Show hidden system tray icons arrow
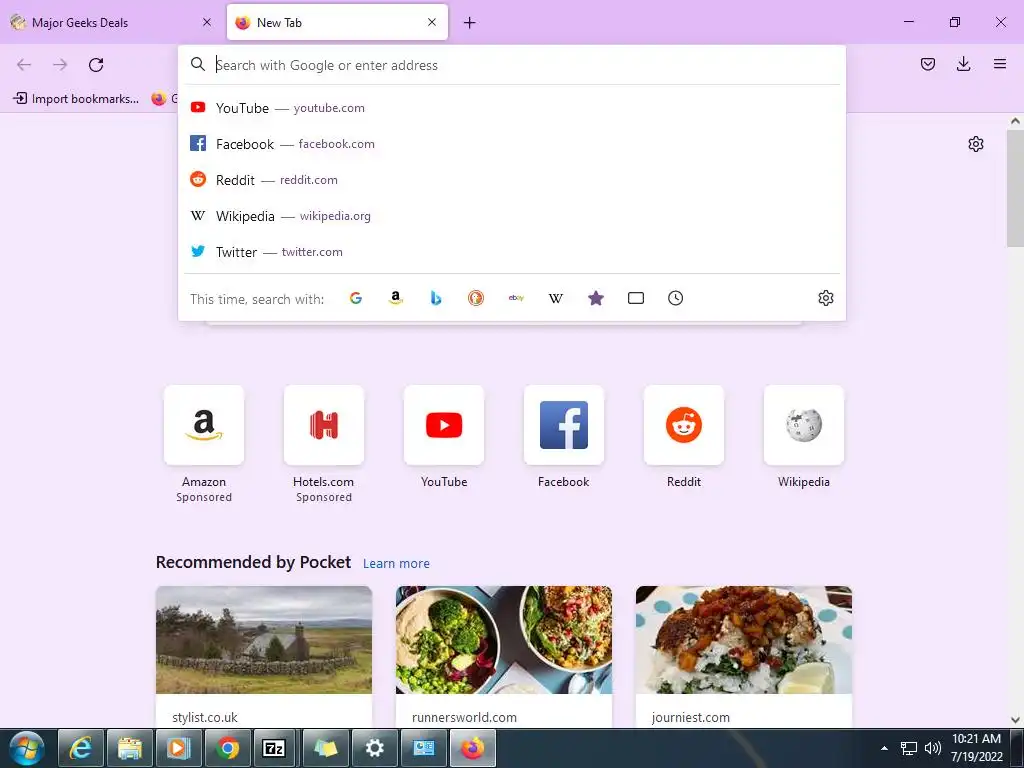This screenshot has height=768, width=1024. tap(884, 748)
